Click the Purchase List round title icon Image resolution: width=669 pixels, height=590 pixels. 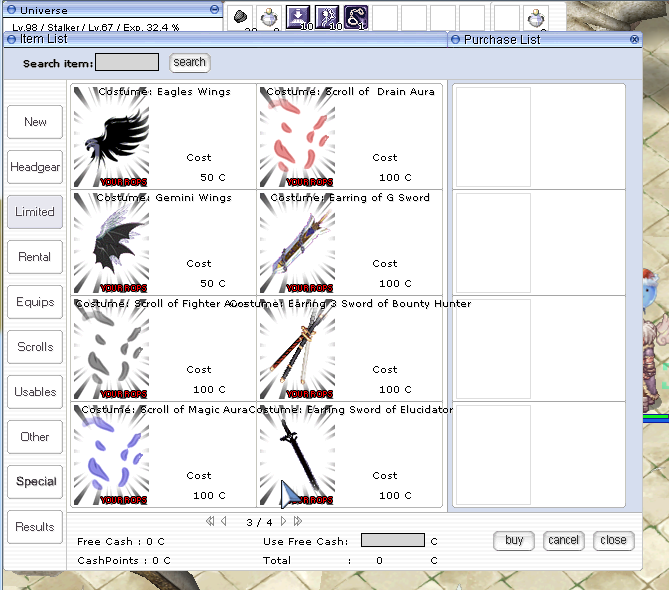[456, 40]
